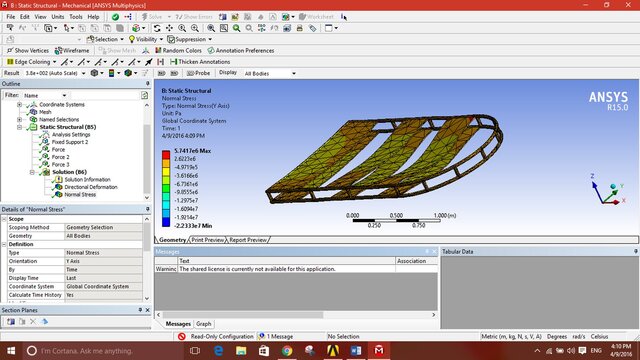Click the Solve button

tap(152, 17)
